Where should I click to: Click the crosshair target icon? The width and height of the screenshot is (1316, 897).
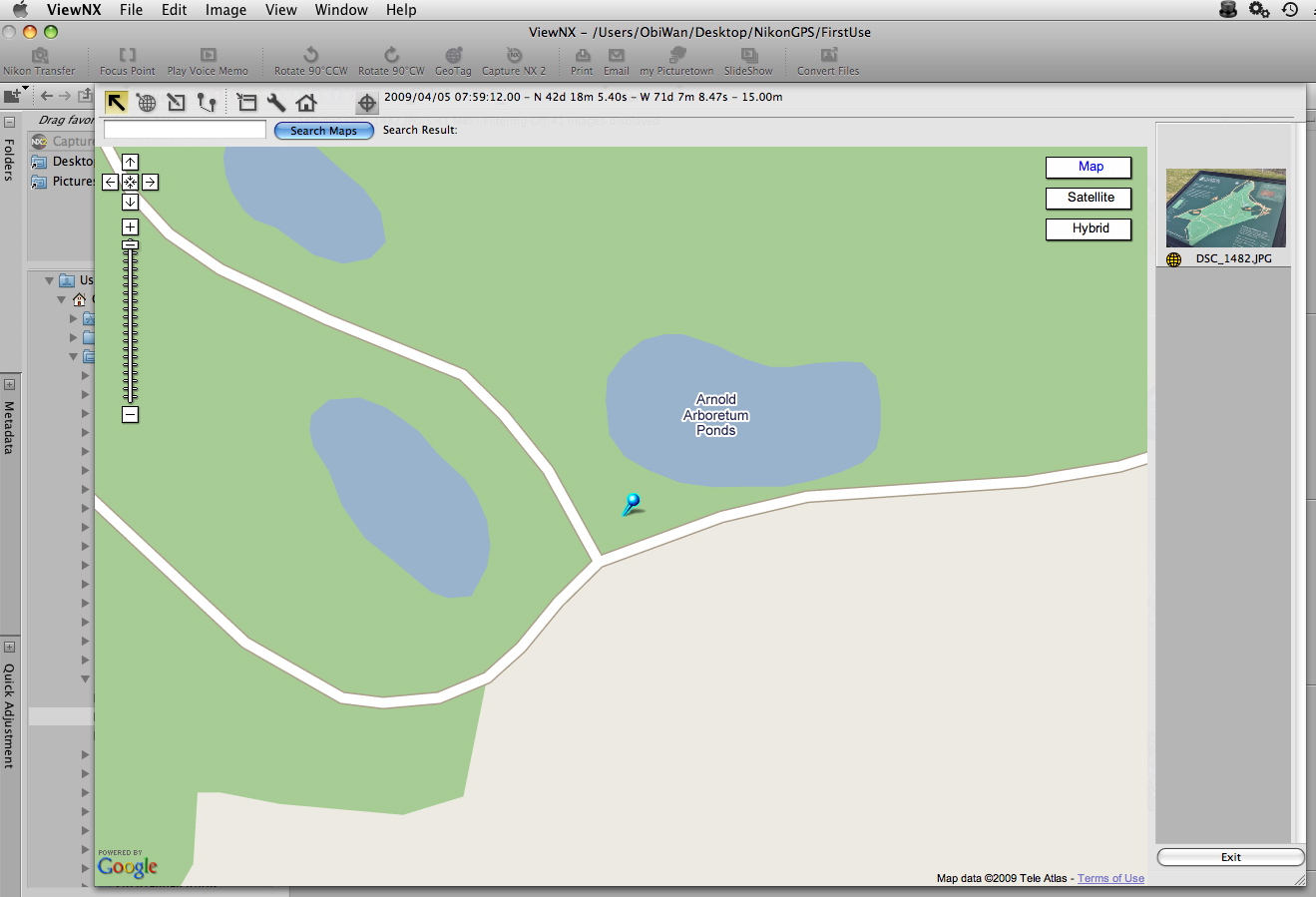[366, 103]
